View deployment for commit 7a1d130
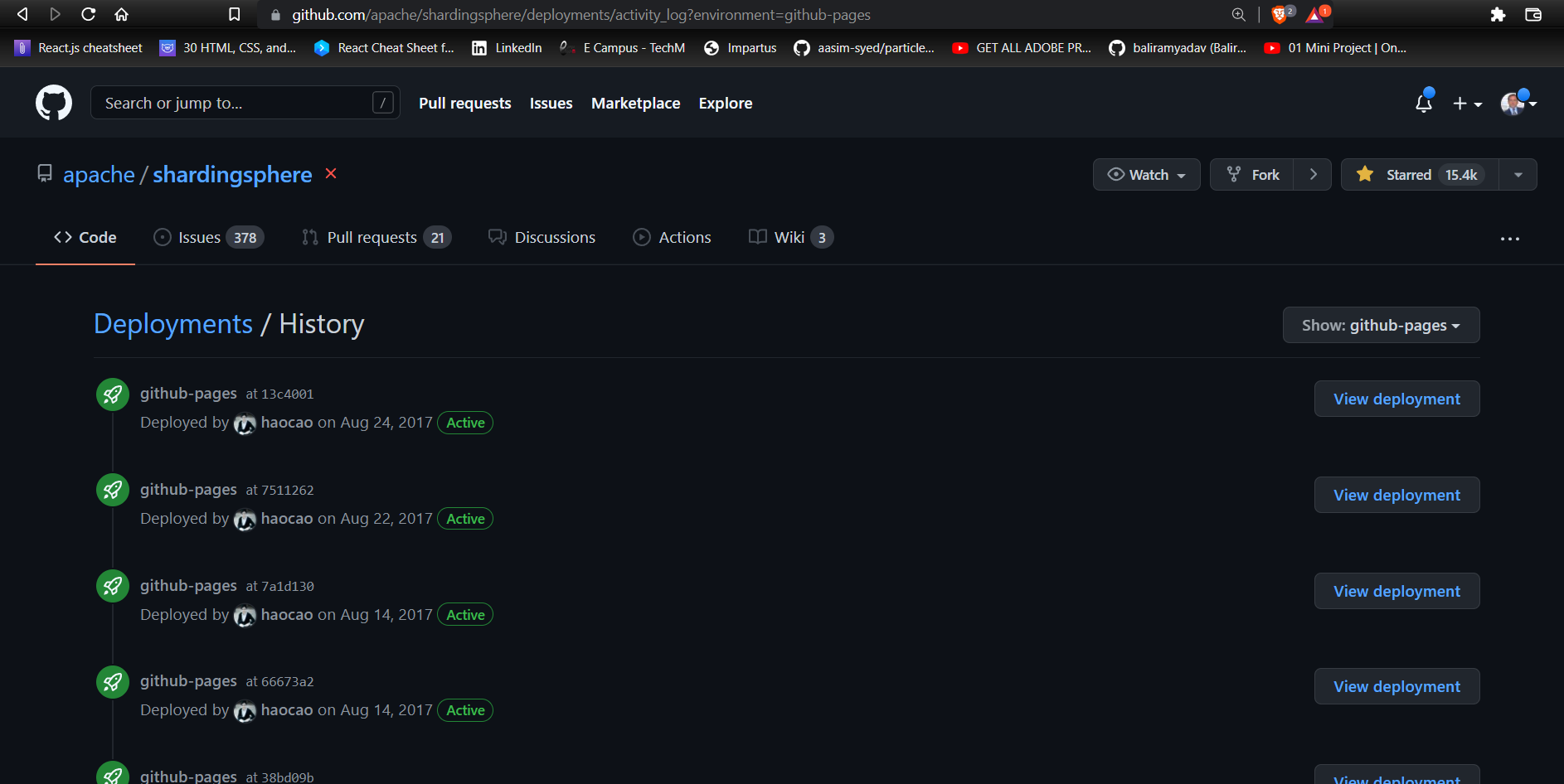This screenshot has width=1564, height=784. pos(1396,591)
